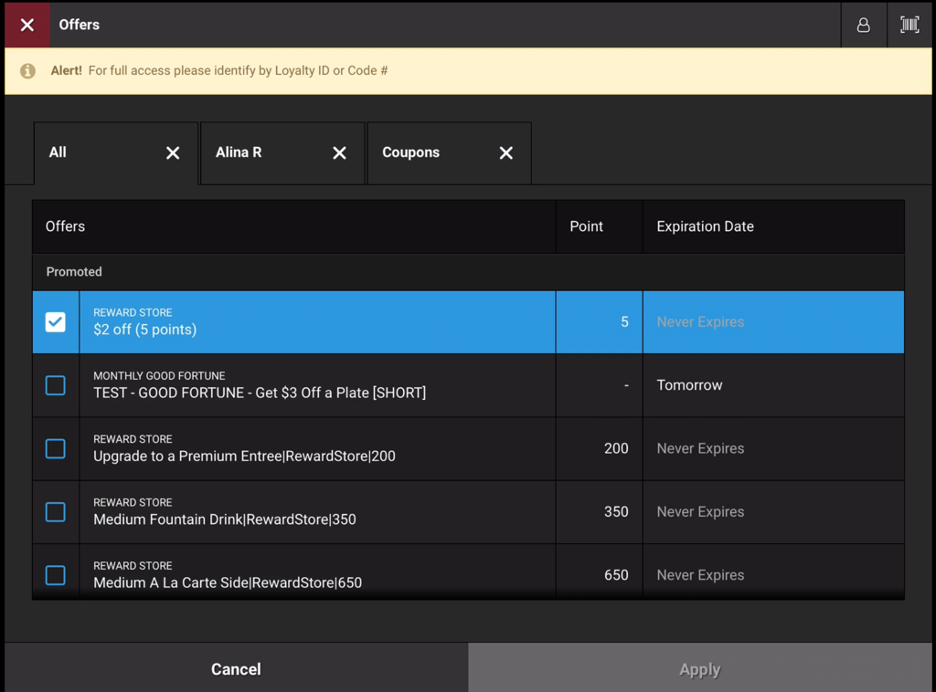Open the user profile icon
936x692 pixels.
click(x=862, y=25)
